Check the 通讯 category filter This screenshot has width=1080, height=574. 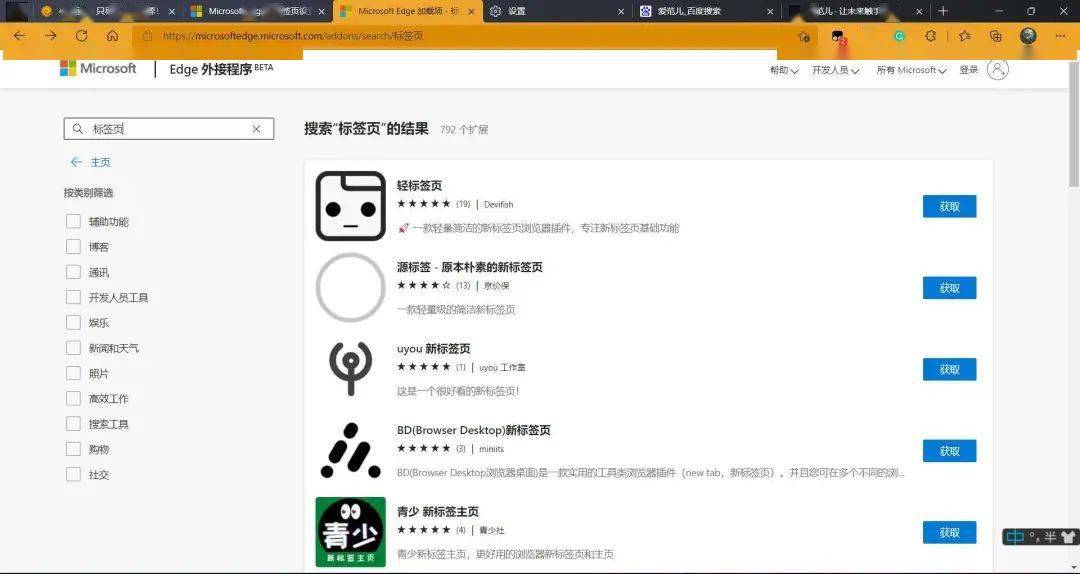coord(73,272)
